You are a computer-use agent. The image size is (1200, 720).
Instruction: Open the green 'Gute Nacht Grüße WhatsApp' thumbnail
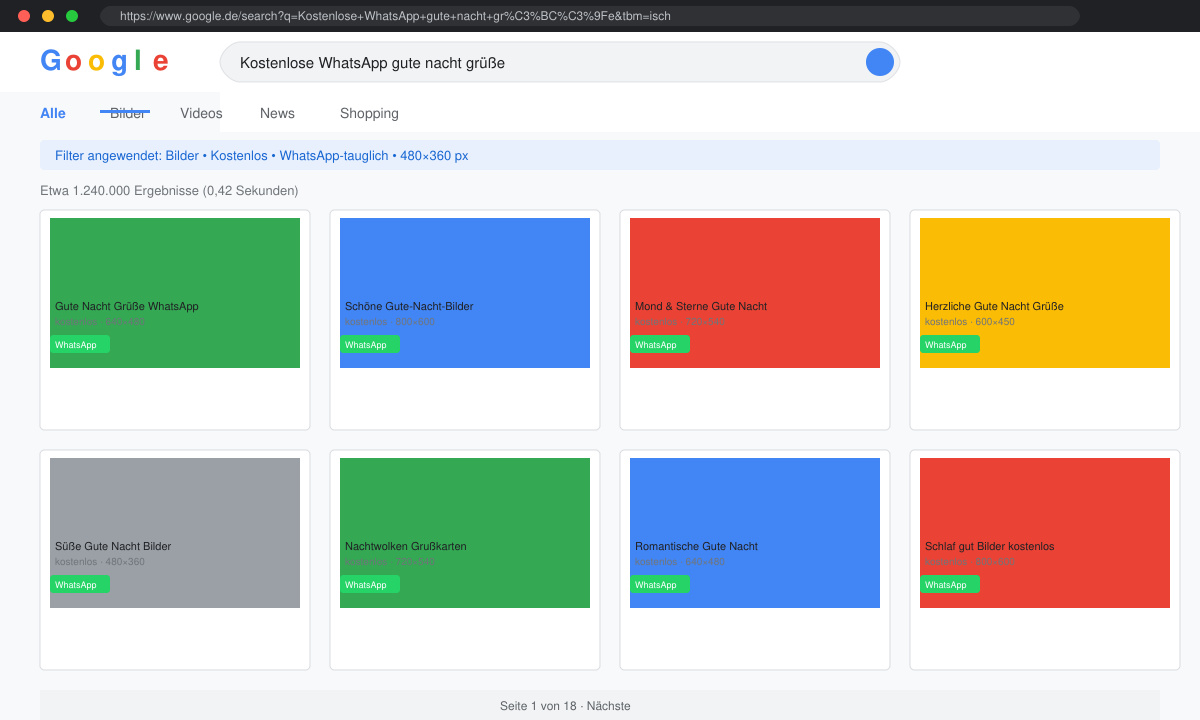pyautogui.click(x=175, y=293)
